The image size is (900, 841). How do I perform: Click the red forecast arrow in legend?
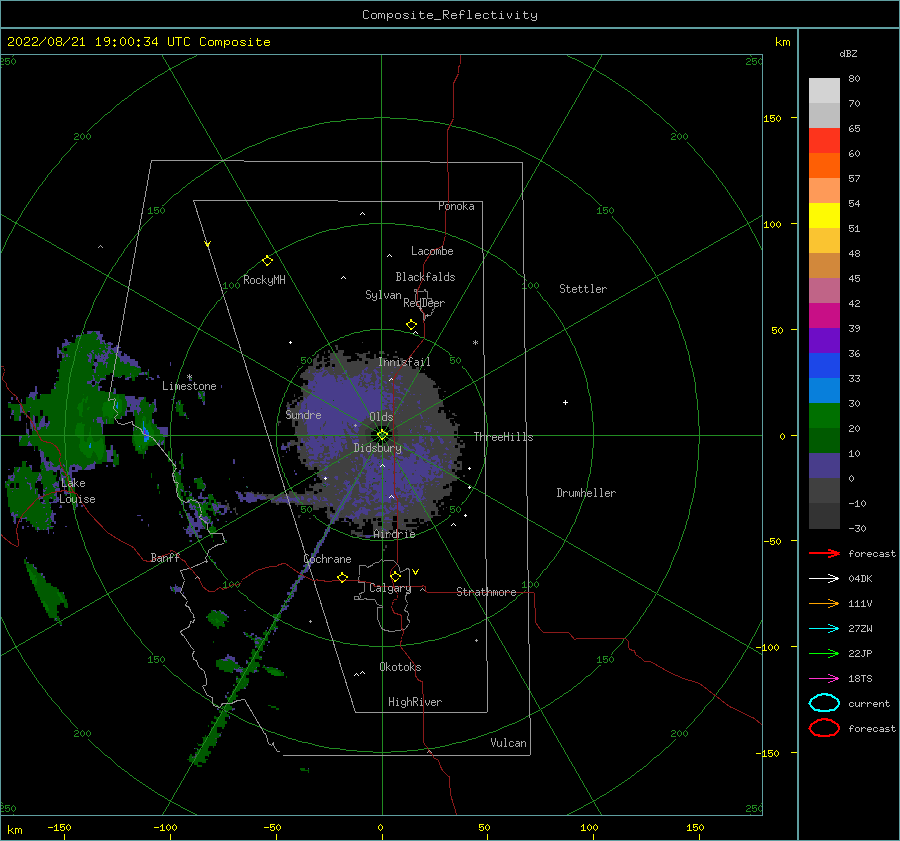coord(824,553)
